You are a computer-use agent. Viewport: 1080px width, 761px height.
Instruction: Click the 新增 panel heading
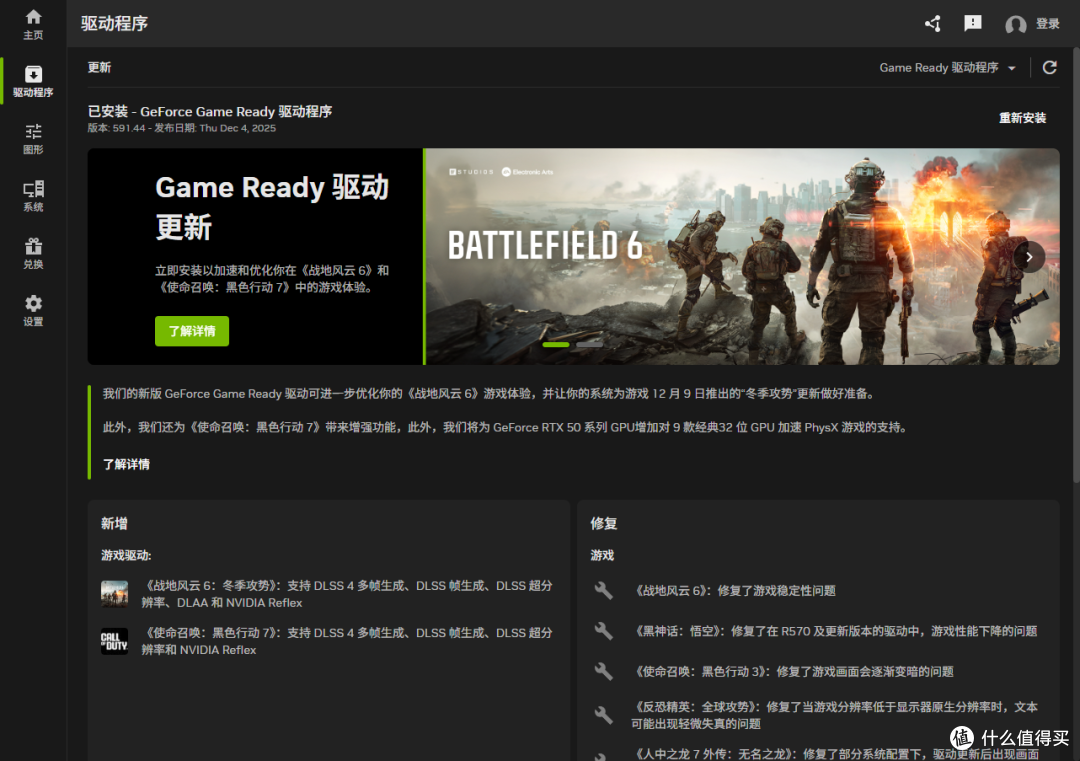(x=114, y=523)
